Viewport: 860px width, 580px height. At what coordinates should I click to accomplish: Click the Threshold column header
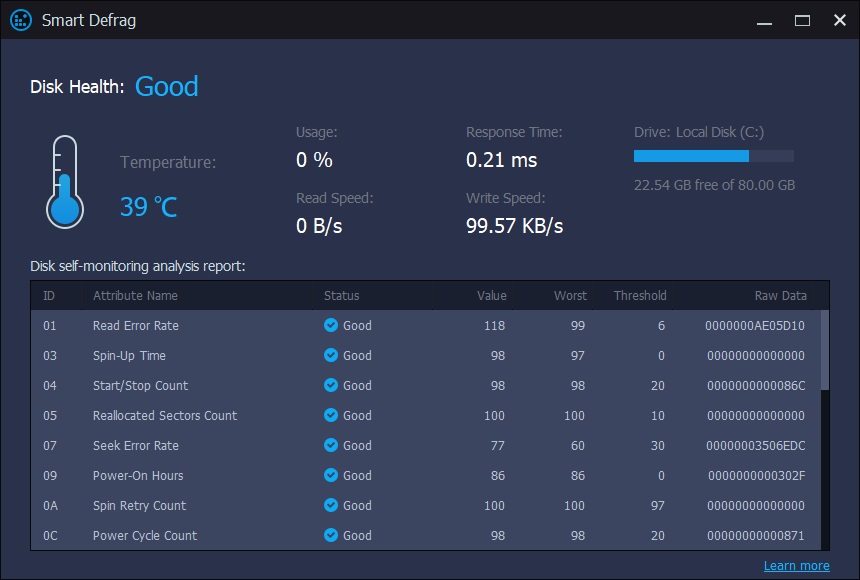(x=640, y=295)
